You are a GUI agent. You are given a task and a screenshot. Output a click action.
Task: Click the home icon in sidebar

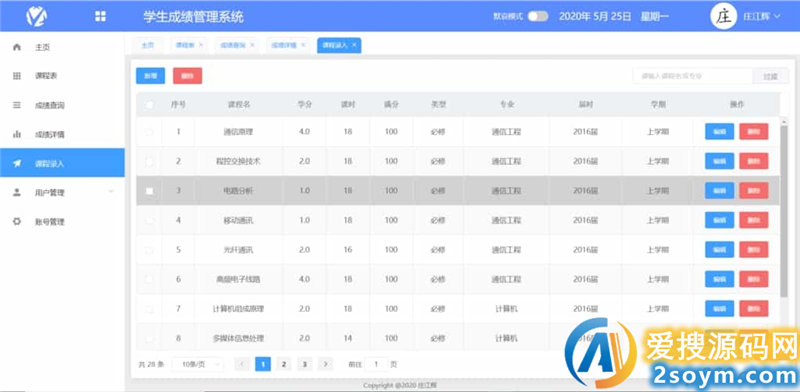(17, 47)
